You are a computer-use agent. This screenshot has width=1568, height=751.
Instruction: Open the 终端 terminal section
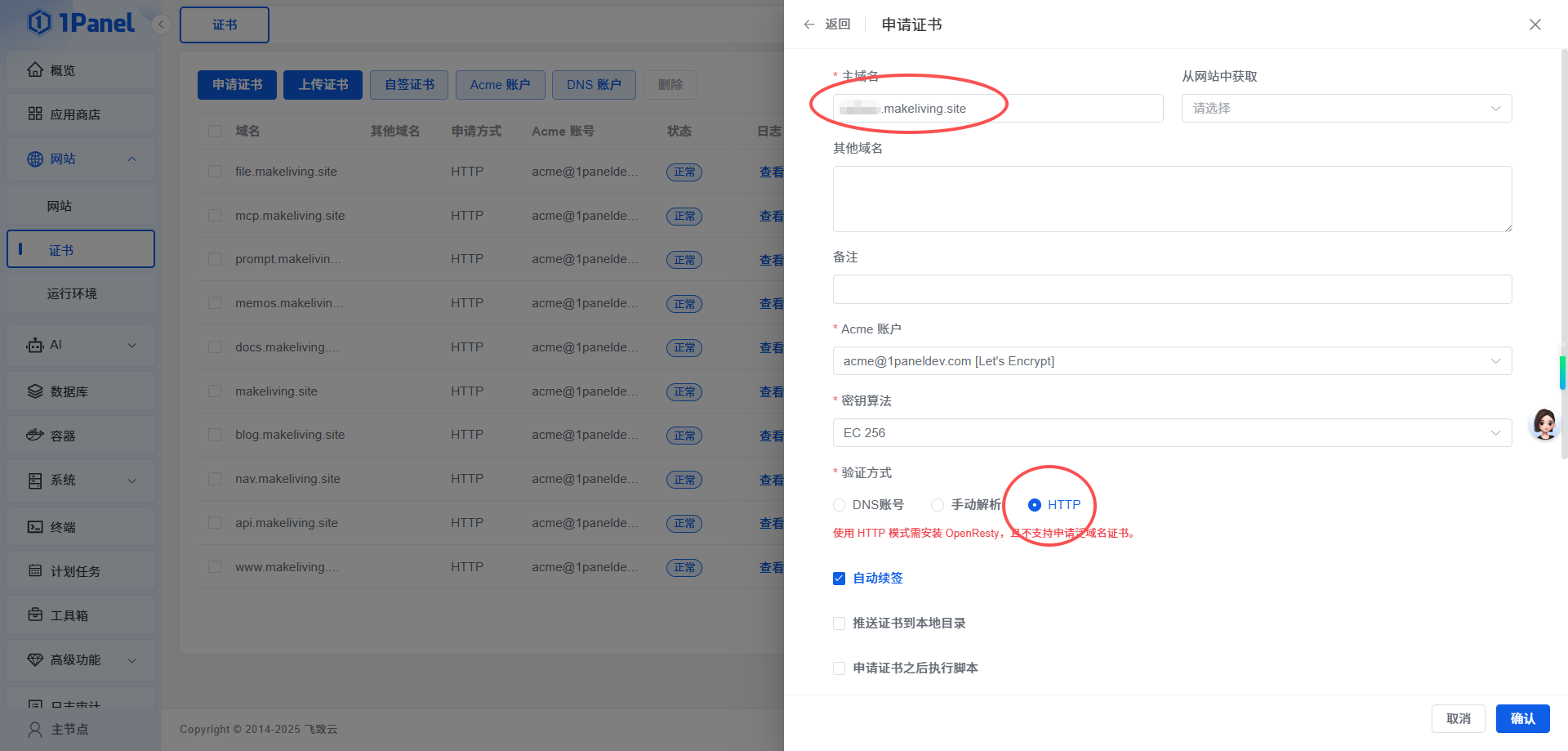coord(62,527)
